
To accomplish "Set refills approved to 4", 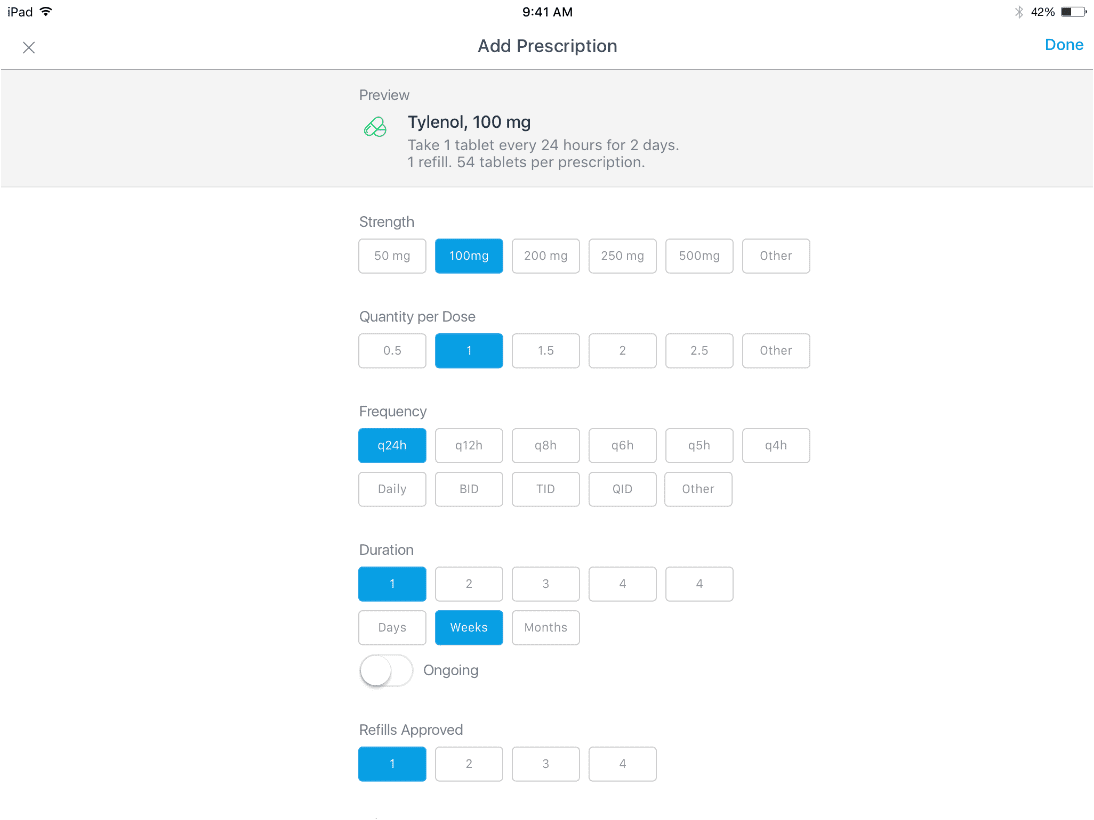I will pyautogui.click(x=622, y=764).
